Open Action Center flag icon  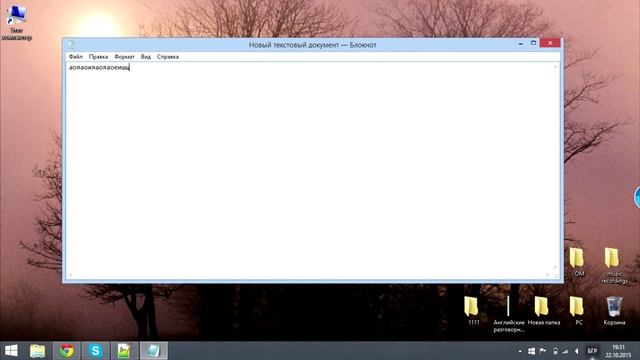point(543,351)
